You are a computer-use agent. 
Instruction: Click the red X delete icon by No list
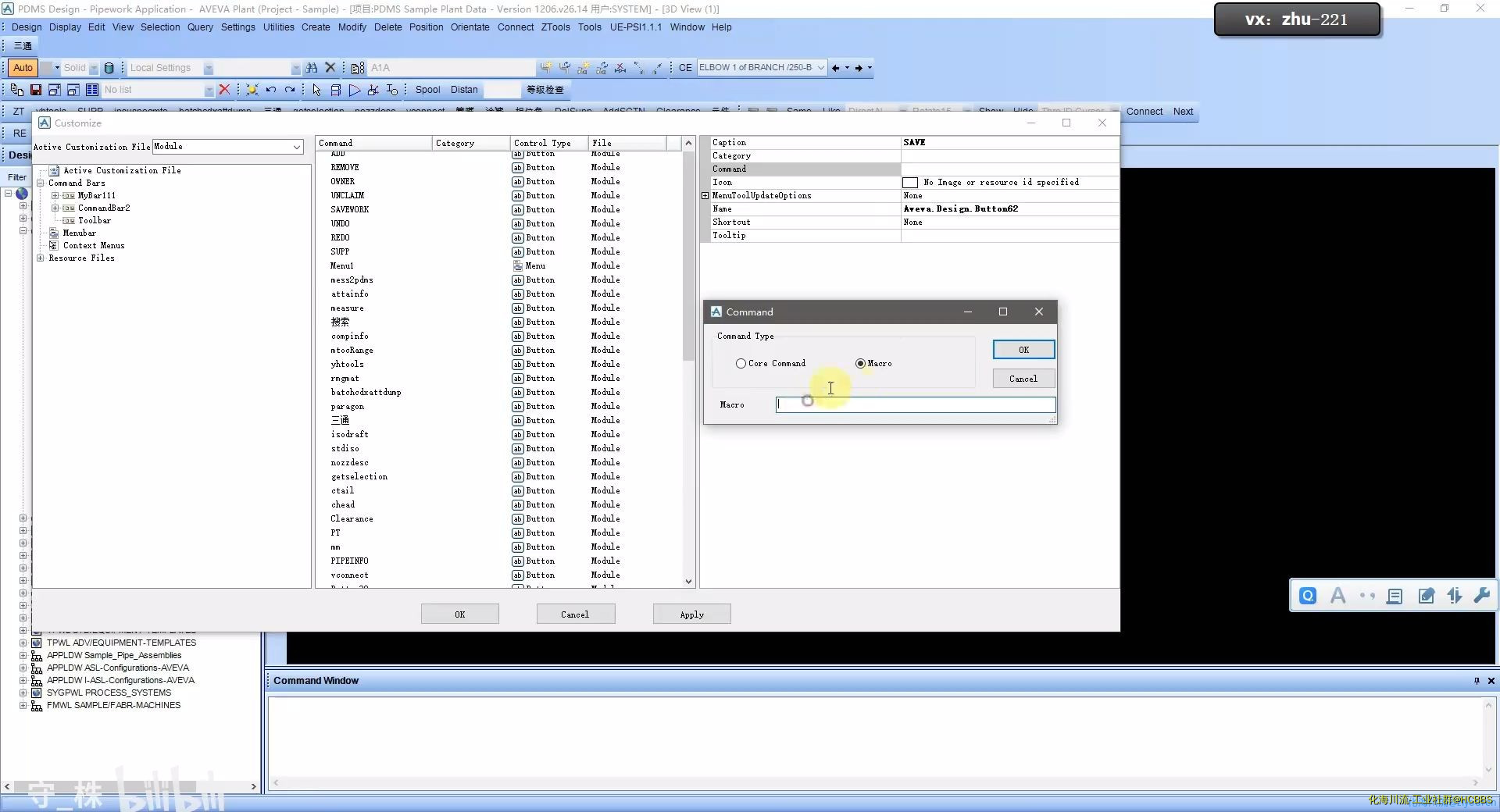click(224, 90)
